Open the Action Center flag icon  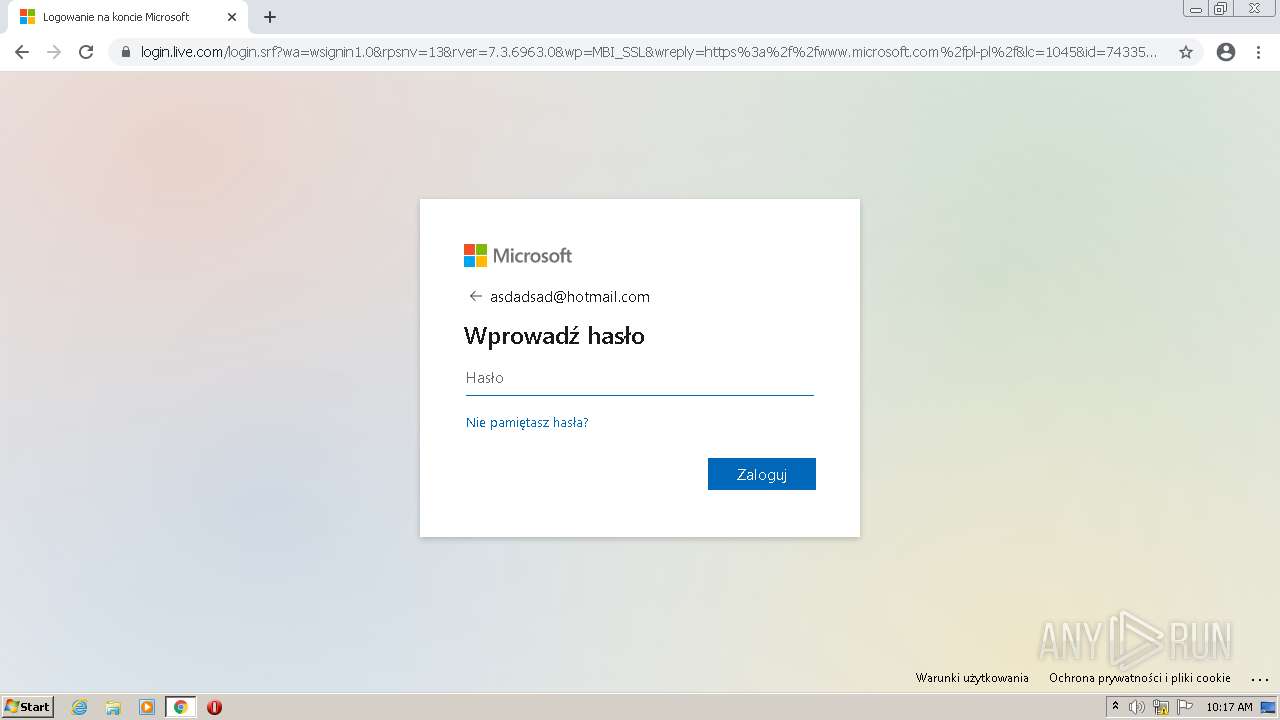(1185, 707)
